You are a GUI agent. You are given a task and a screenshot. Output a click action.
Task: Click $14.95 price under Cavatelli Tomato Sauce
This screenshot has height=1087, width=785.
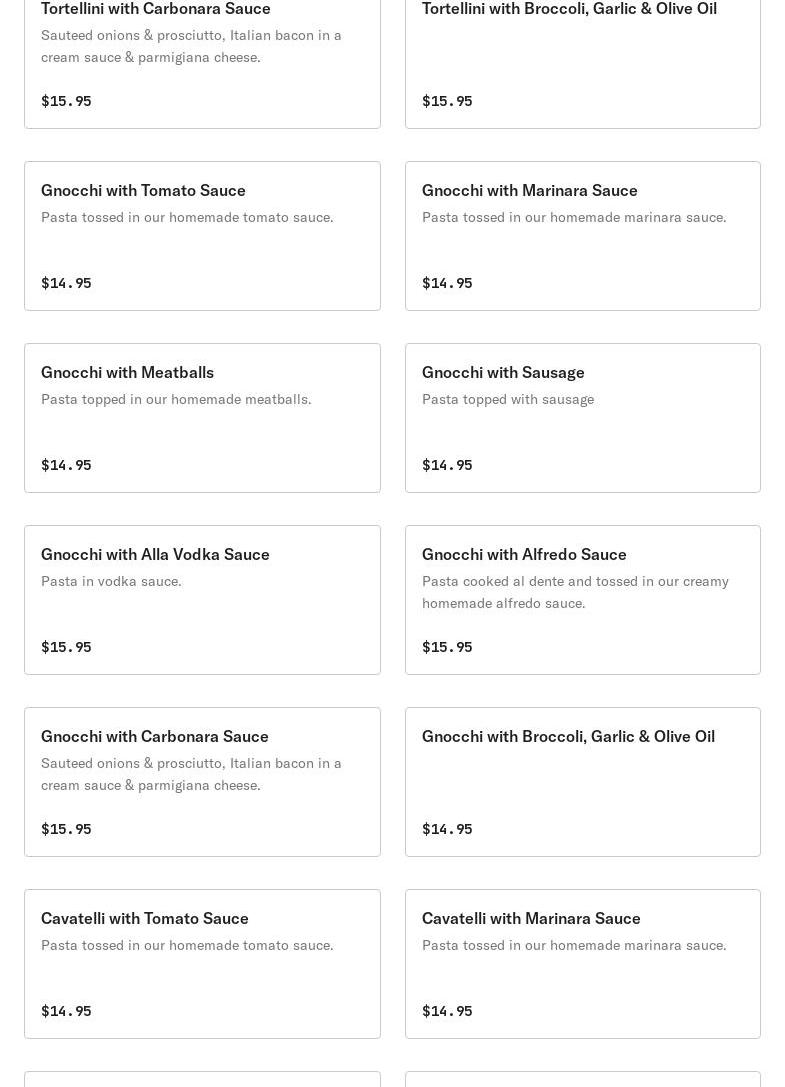[x=66, y=1011]
